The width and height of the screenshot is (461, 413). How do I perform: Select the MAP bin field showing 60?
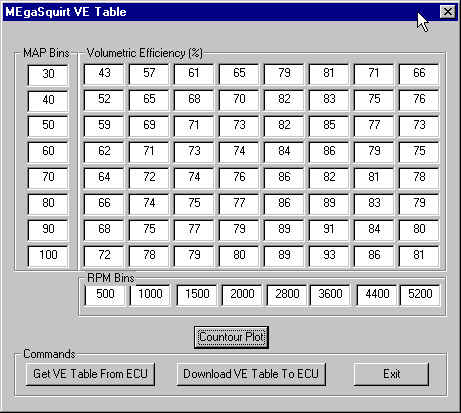48,152
